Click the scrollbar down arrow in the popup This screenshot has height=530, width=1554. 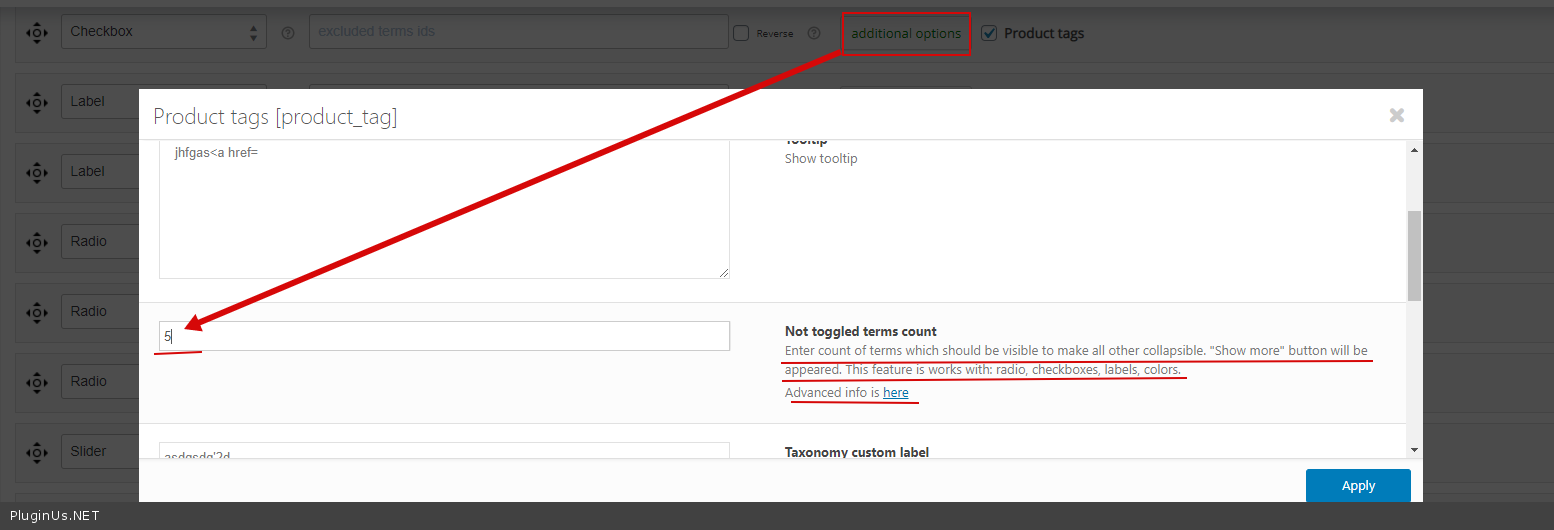click(x=1413, y=451)
